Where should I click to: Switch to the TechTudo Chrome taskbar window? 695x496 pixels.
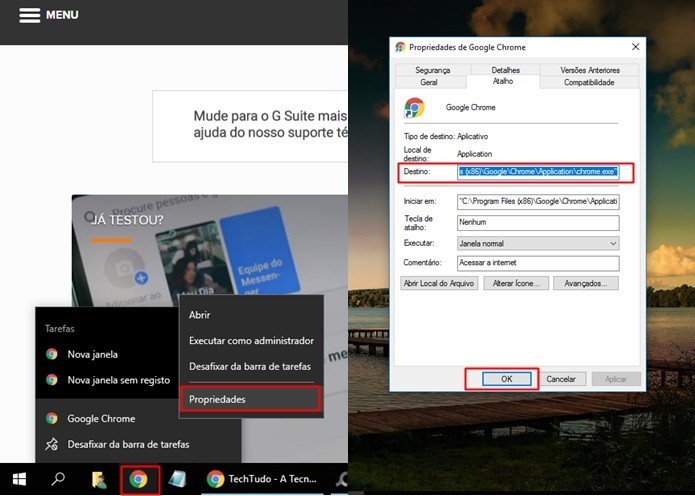tap(262, 479)
